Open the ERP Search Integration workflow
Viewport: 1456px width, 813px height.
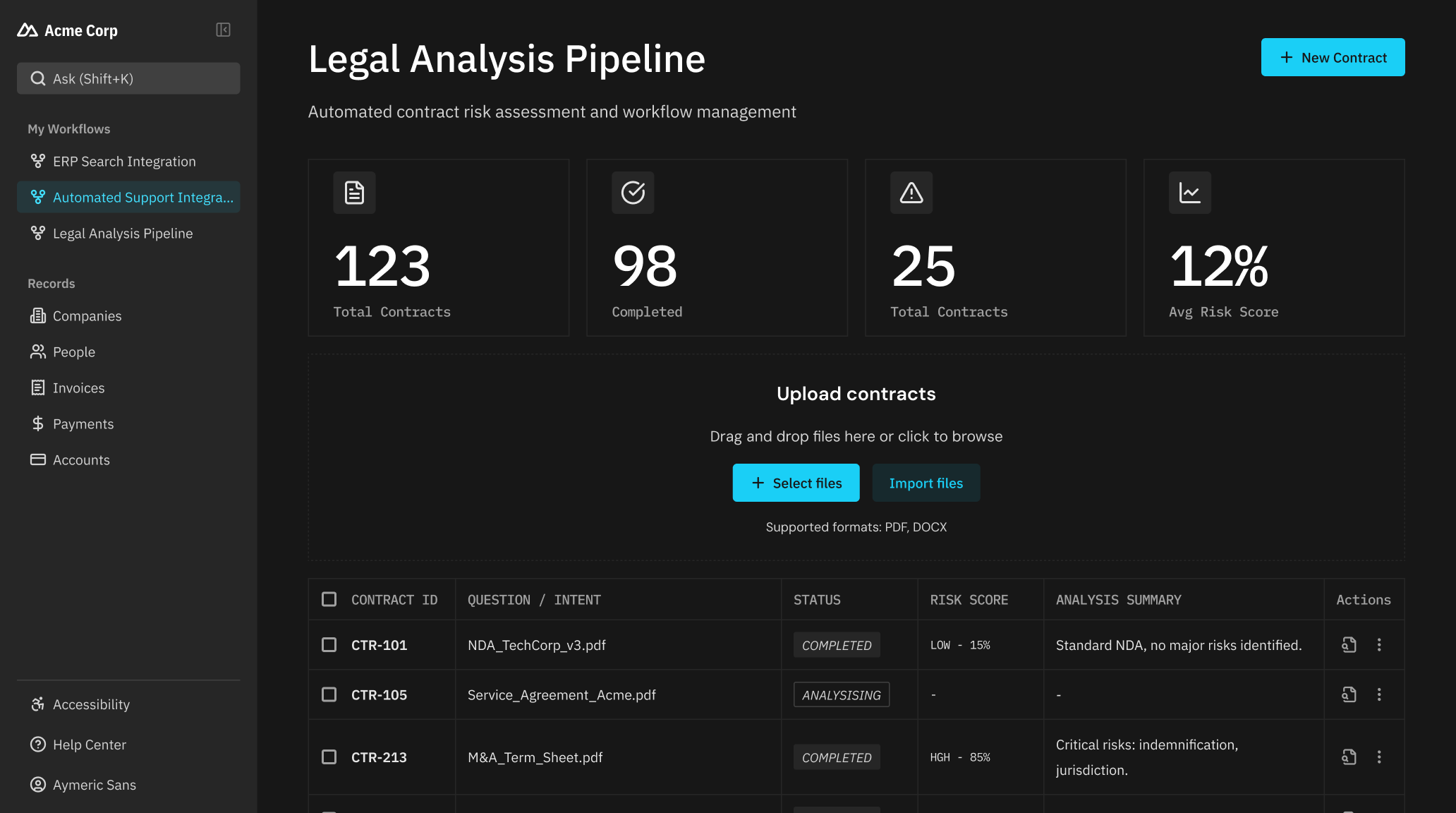click(124, 162)
